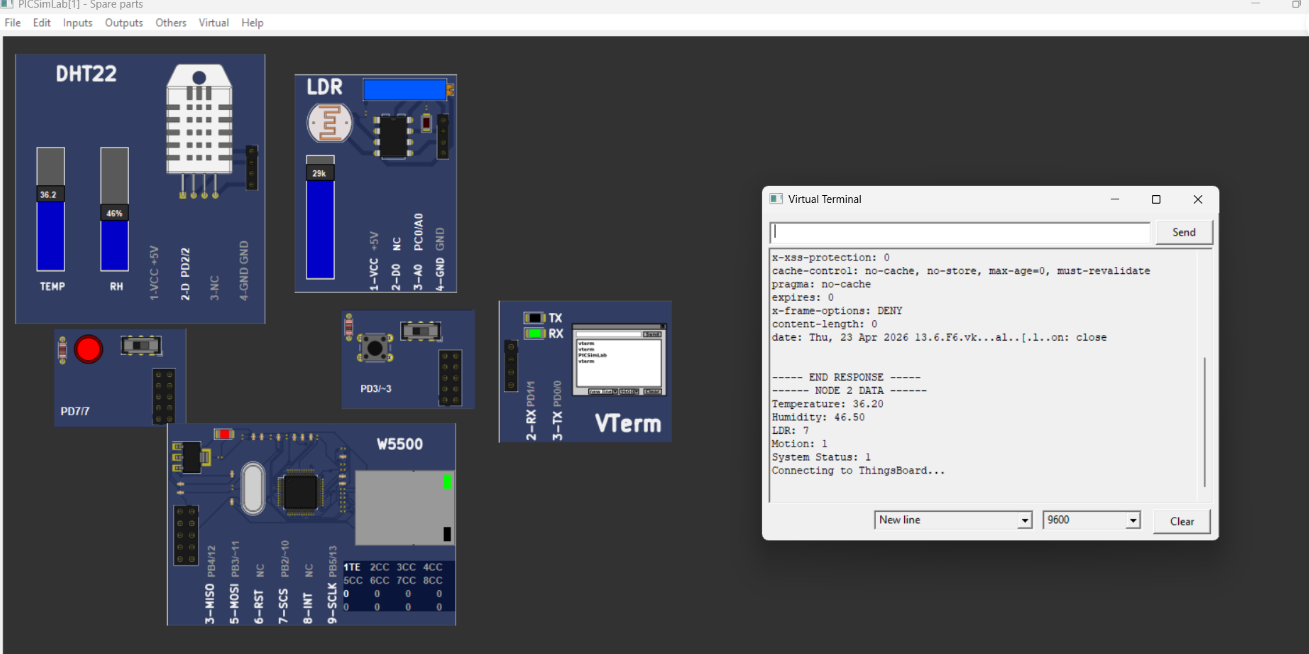Click the VTerm mini terminal screen thumbnail

pos(620,362)
